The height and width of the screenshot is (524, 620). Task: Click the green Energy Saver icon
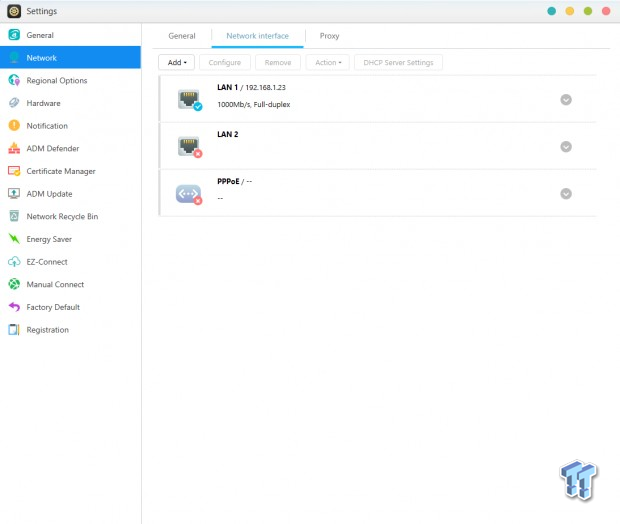coord(14,239)
